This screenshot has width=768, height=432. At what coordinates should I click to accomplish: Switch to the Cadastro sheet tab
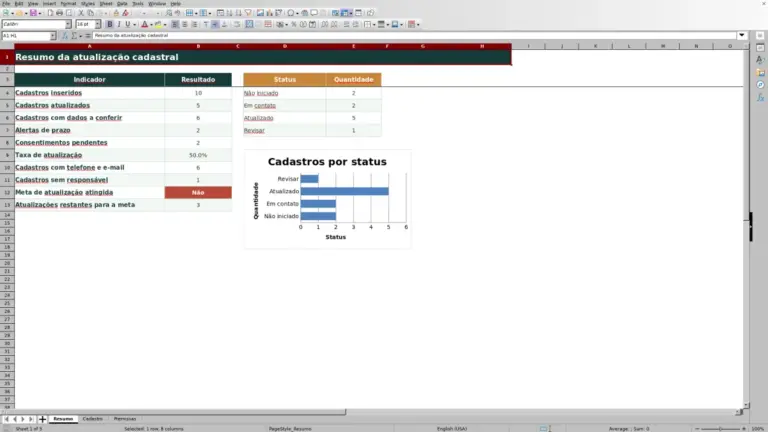pyautogui.click(x=93, y=419)
